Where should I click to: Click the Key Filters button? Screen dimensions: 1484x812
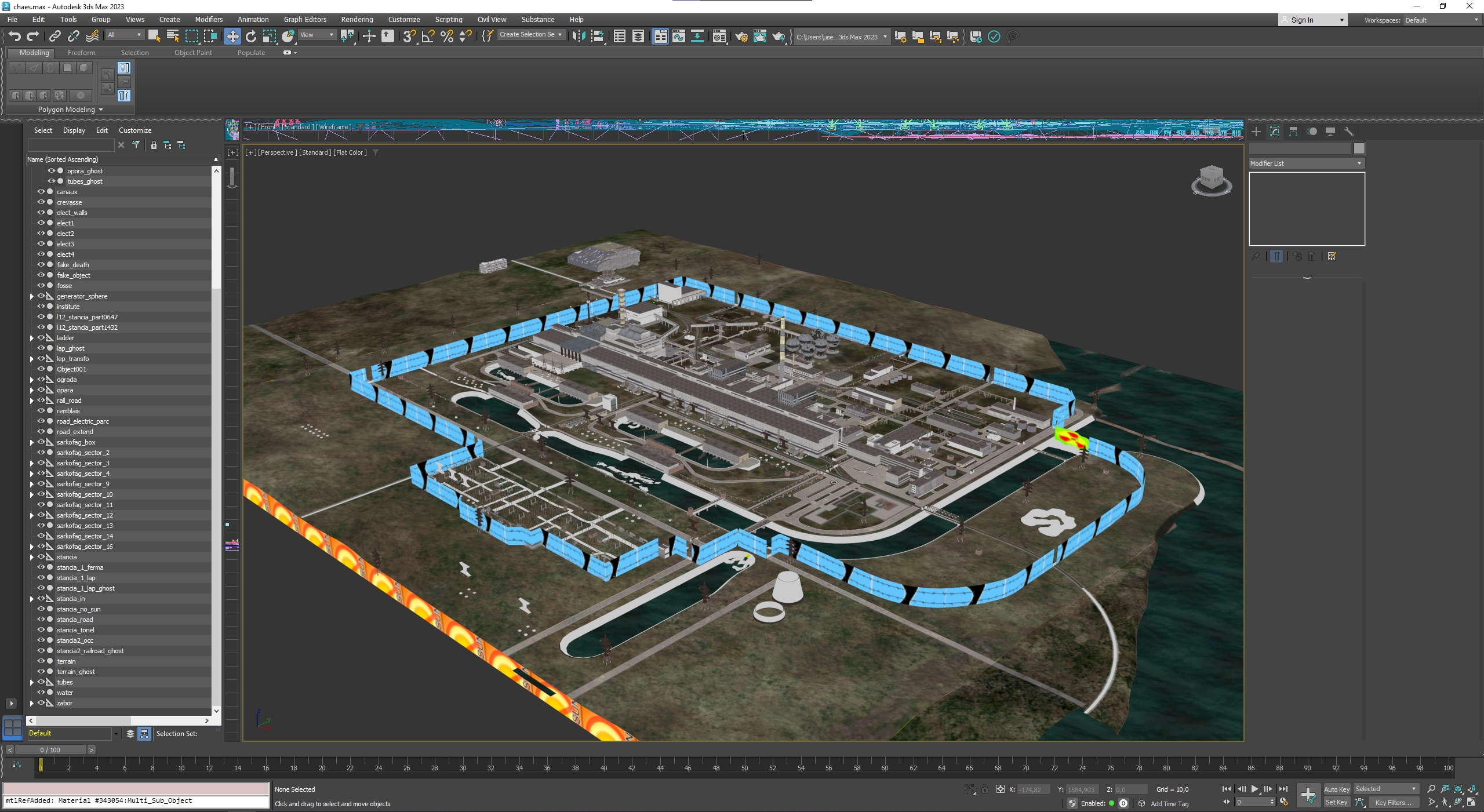click(1393, 803)
